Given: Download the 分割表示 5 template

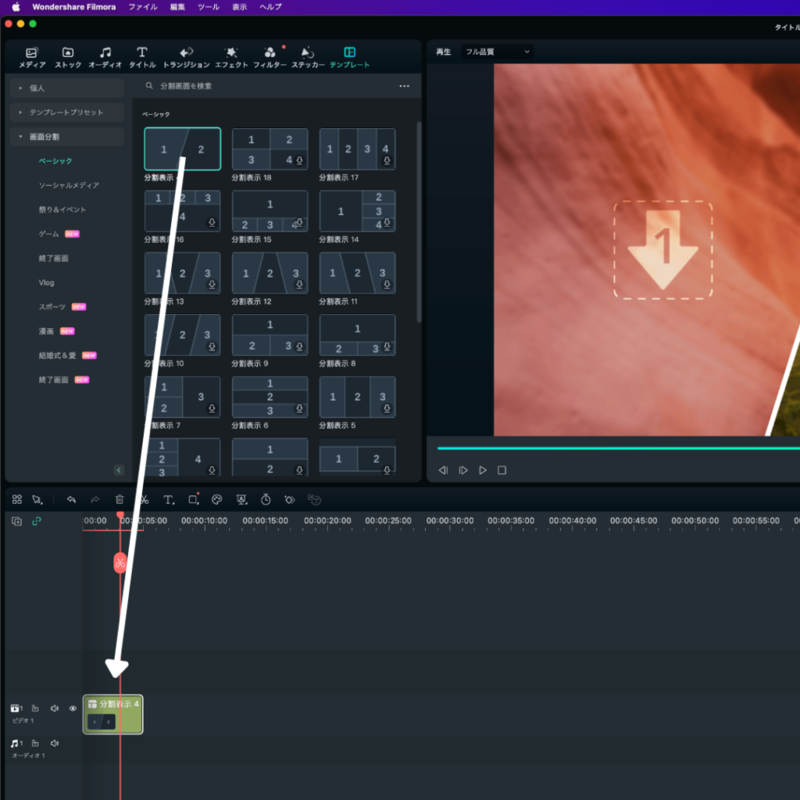Looking at the screenshot, I should coord(387,409).
